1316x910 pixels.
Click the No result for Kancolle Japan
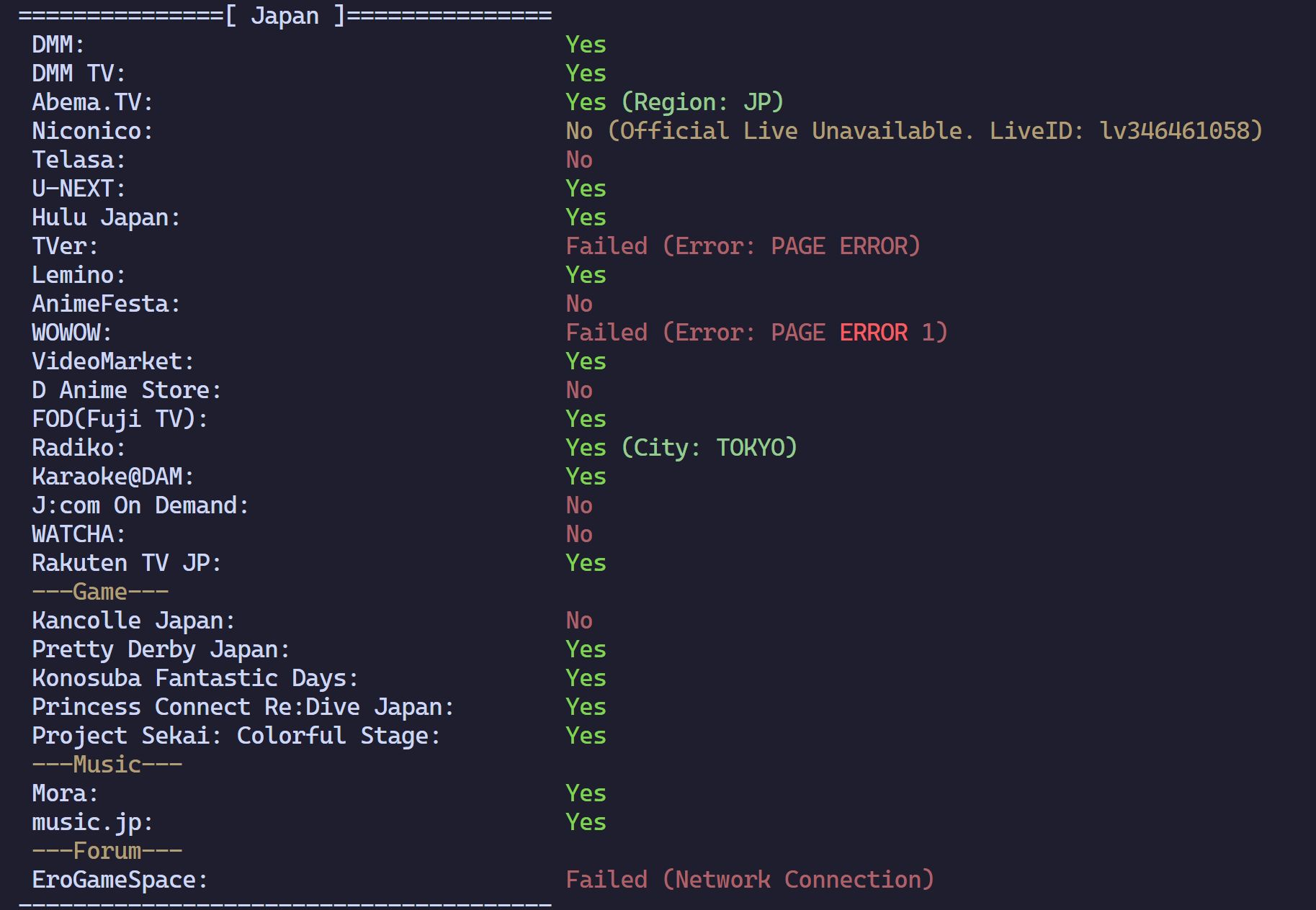pyautogui.click(x=579, y=621)
